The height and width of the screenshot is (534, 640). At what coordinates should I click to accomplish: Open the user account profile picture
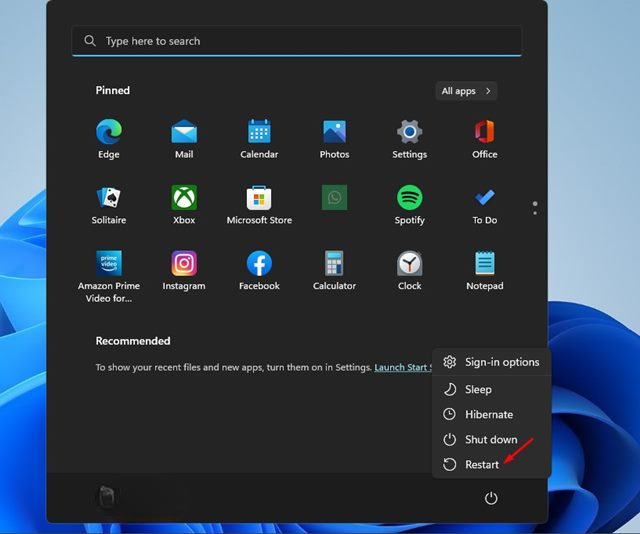pos(107,497)
